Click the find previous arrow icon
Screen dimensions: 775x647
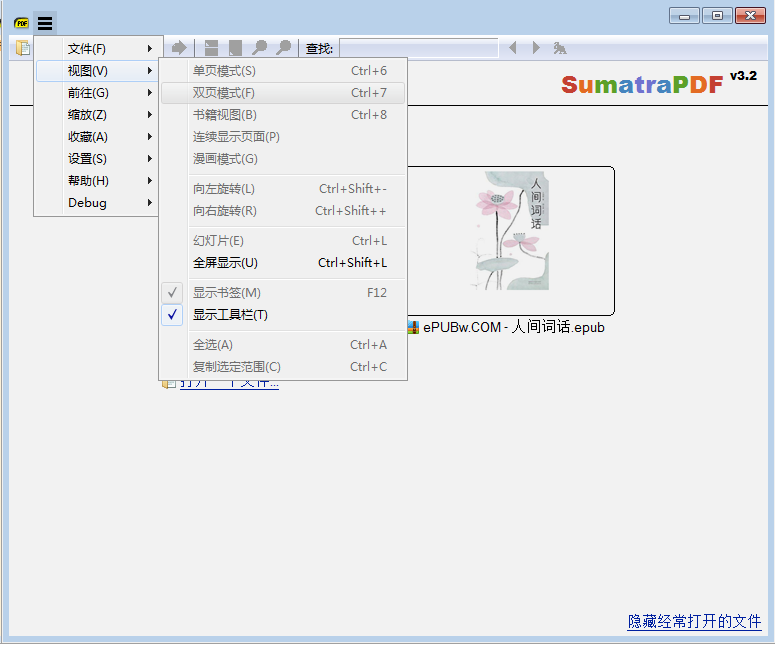point(513,48)
